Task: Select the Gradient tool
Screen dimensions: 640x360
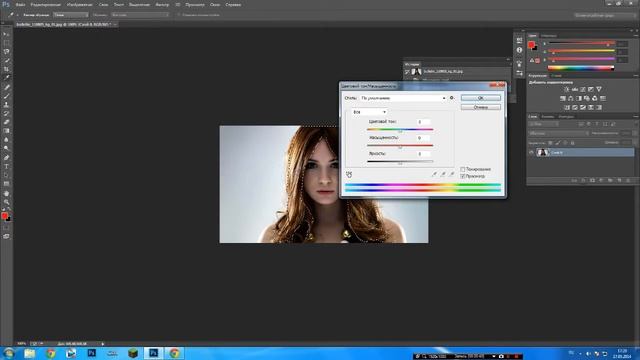Action: click(x=6, y=131)
